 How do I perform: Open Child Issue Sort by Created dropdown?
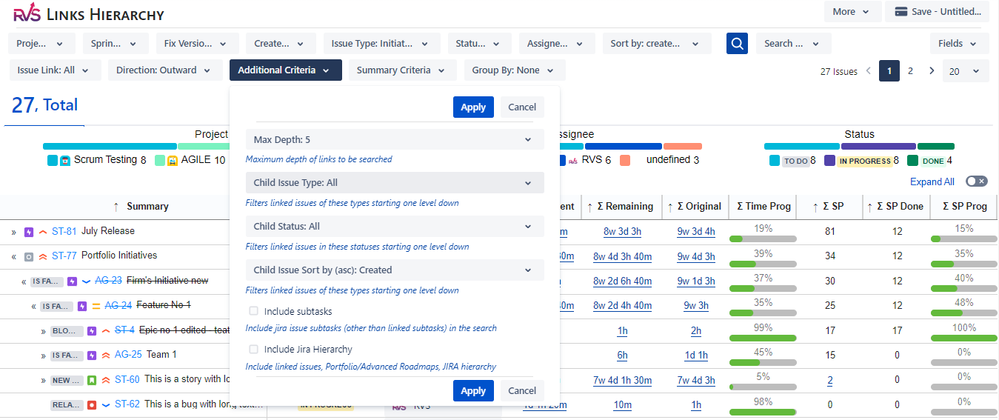pos(395,270)
